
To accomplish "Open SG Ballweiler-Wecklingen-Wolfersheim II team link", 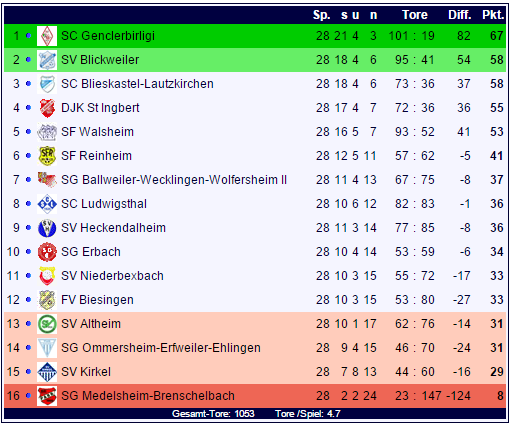I will (174, 180).
